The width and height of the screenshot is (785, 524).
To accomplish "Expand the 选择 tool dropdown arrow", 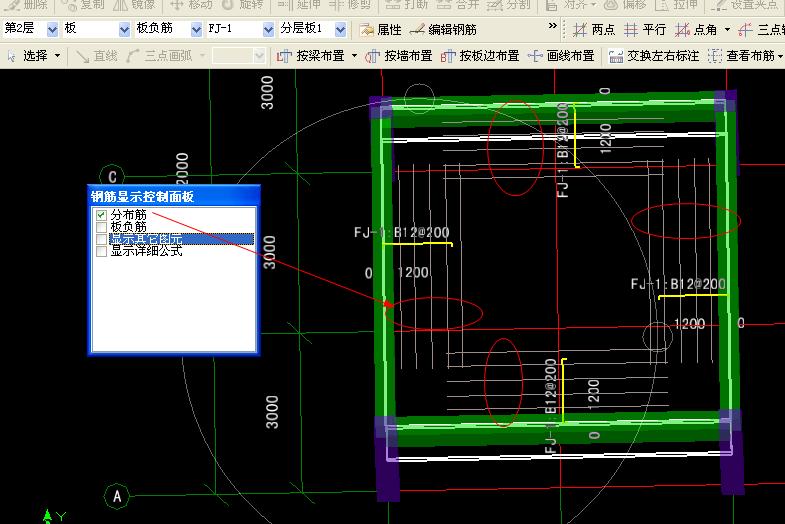I will point(57,56).
